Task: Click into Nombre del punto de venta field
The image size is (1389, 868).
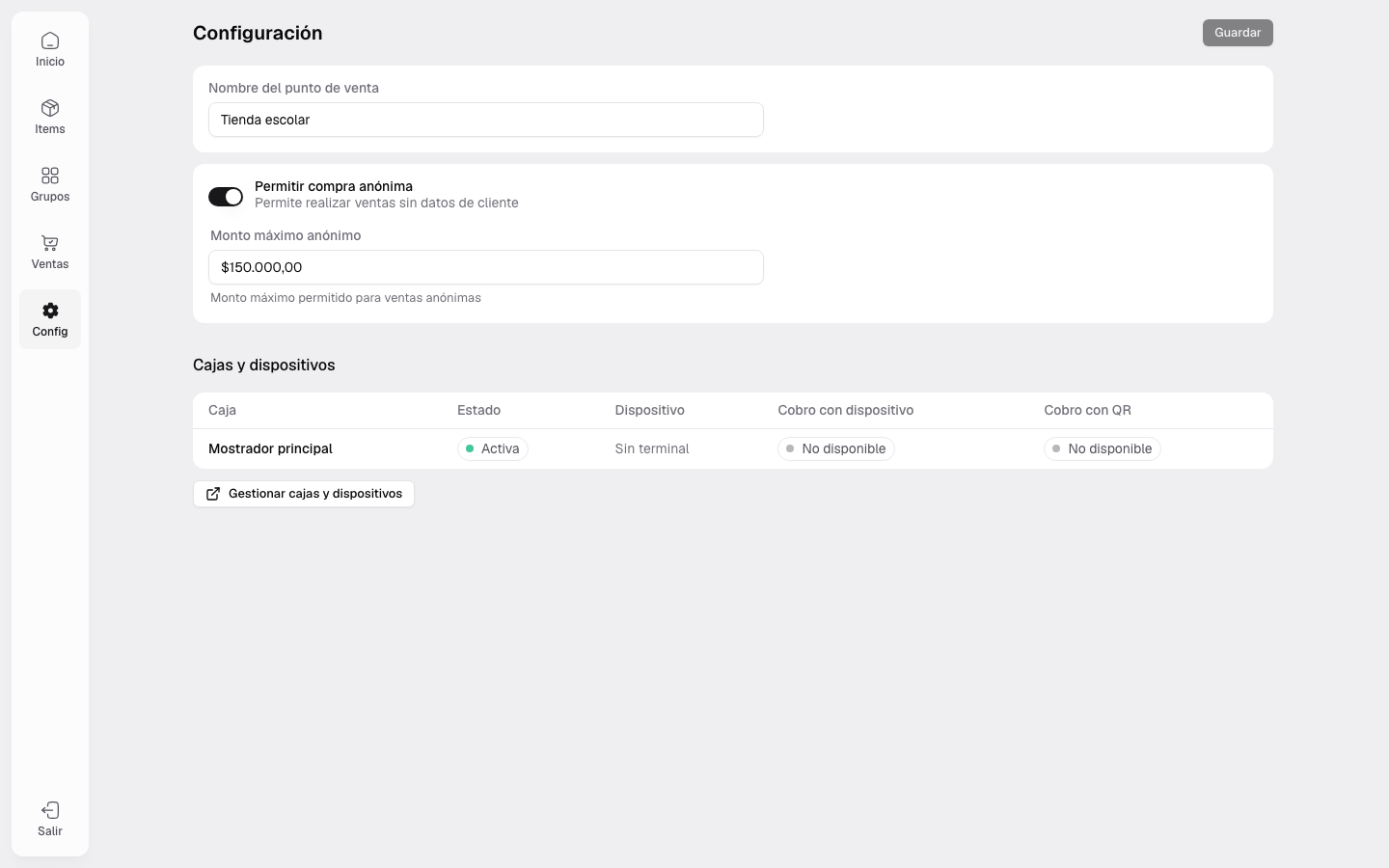Action: tap(486, 120)
